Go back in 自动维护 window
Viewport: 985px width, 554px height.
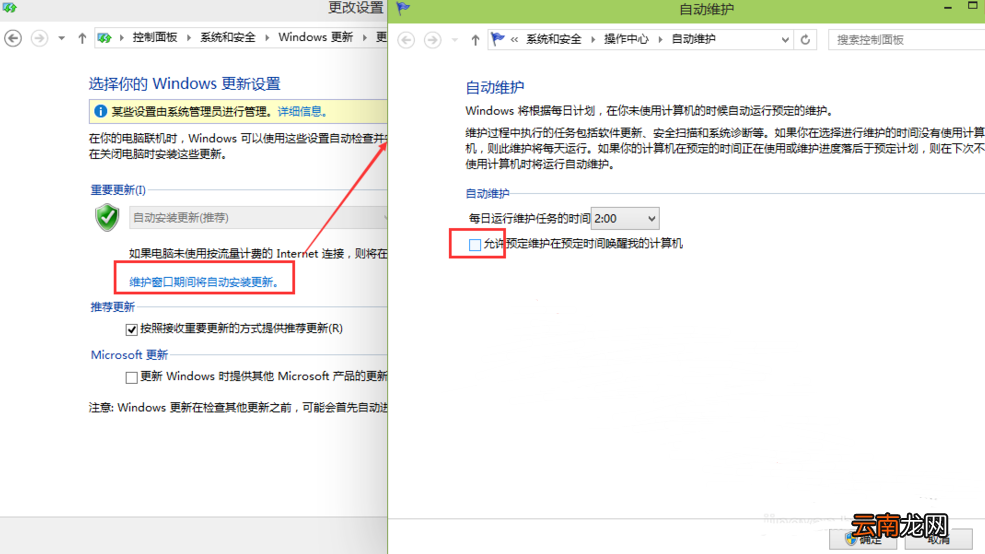[x=406, y=40]
